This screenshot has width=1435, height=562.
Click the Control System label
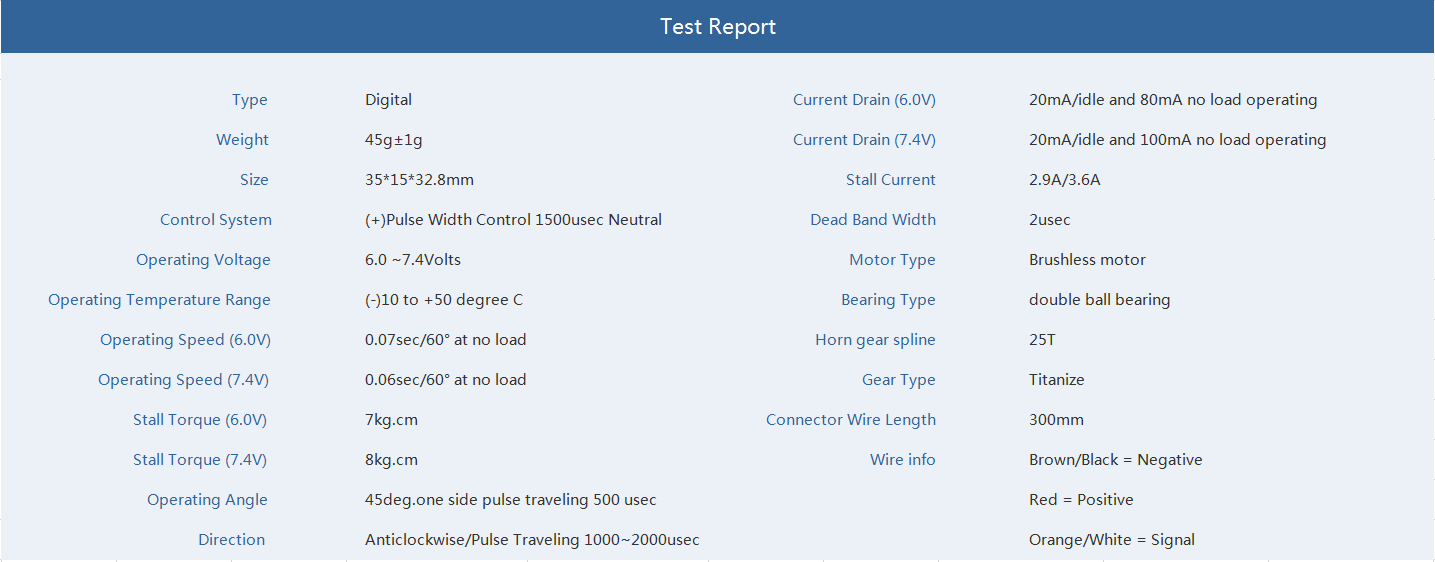(x=216, y=220)
